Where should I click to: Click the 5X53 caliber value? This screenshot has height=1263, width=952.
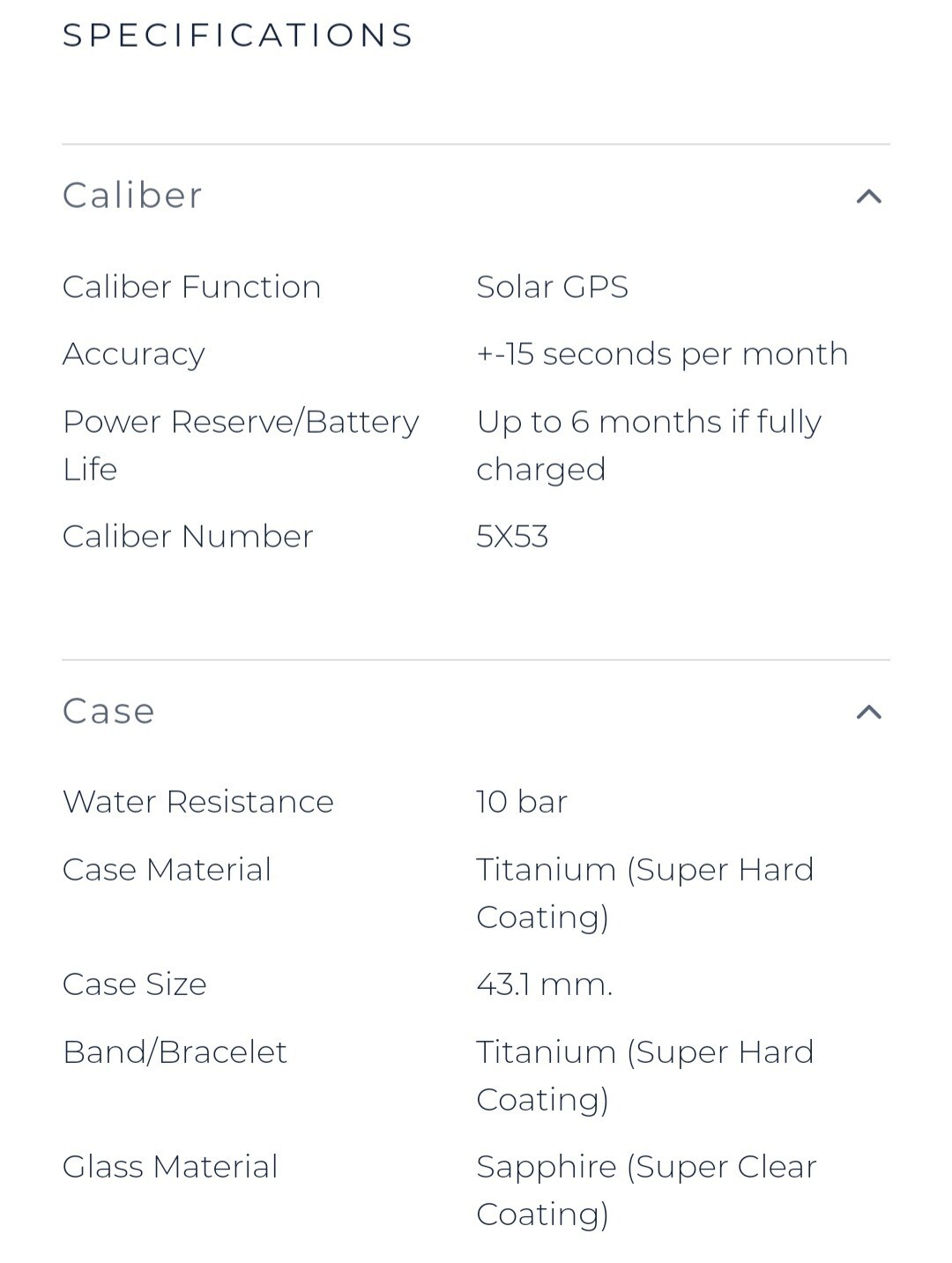coord(512,536)
